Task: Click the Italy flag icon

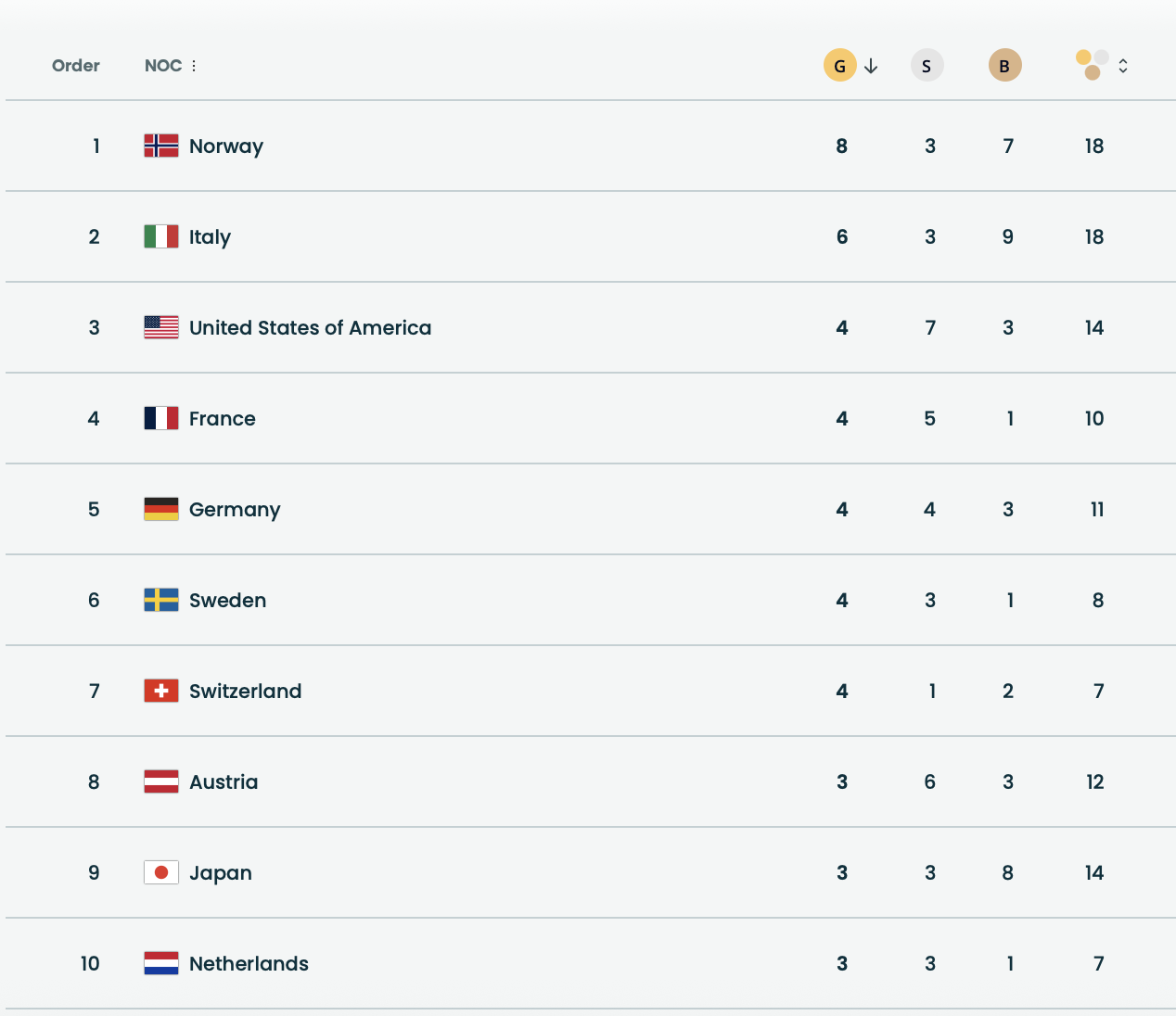Action: pyautogui.click(x=161, y=236)
